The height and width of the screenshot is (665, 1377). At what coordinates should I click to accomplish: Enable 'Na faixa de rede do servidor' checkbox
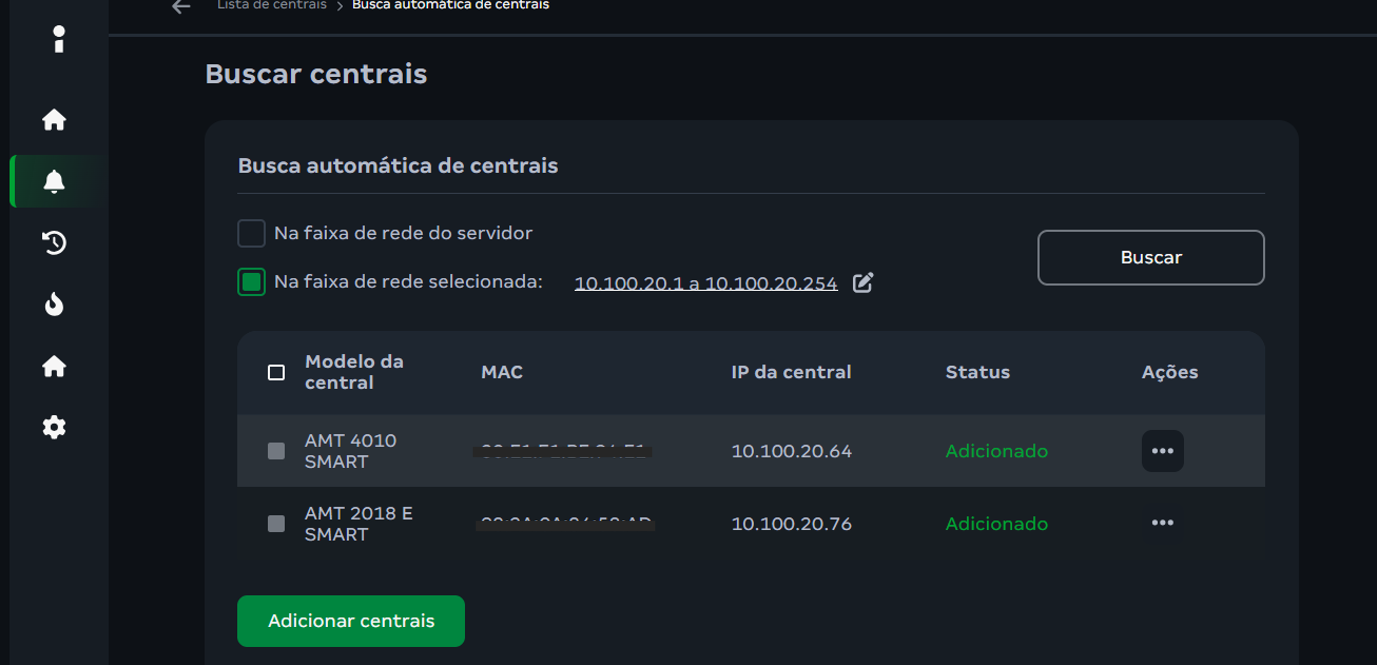click(x=251, y=233)
